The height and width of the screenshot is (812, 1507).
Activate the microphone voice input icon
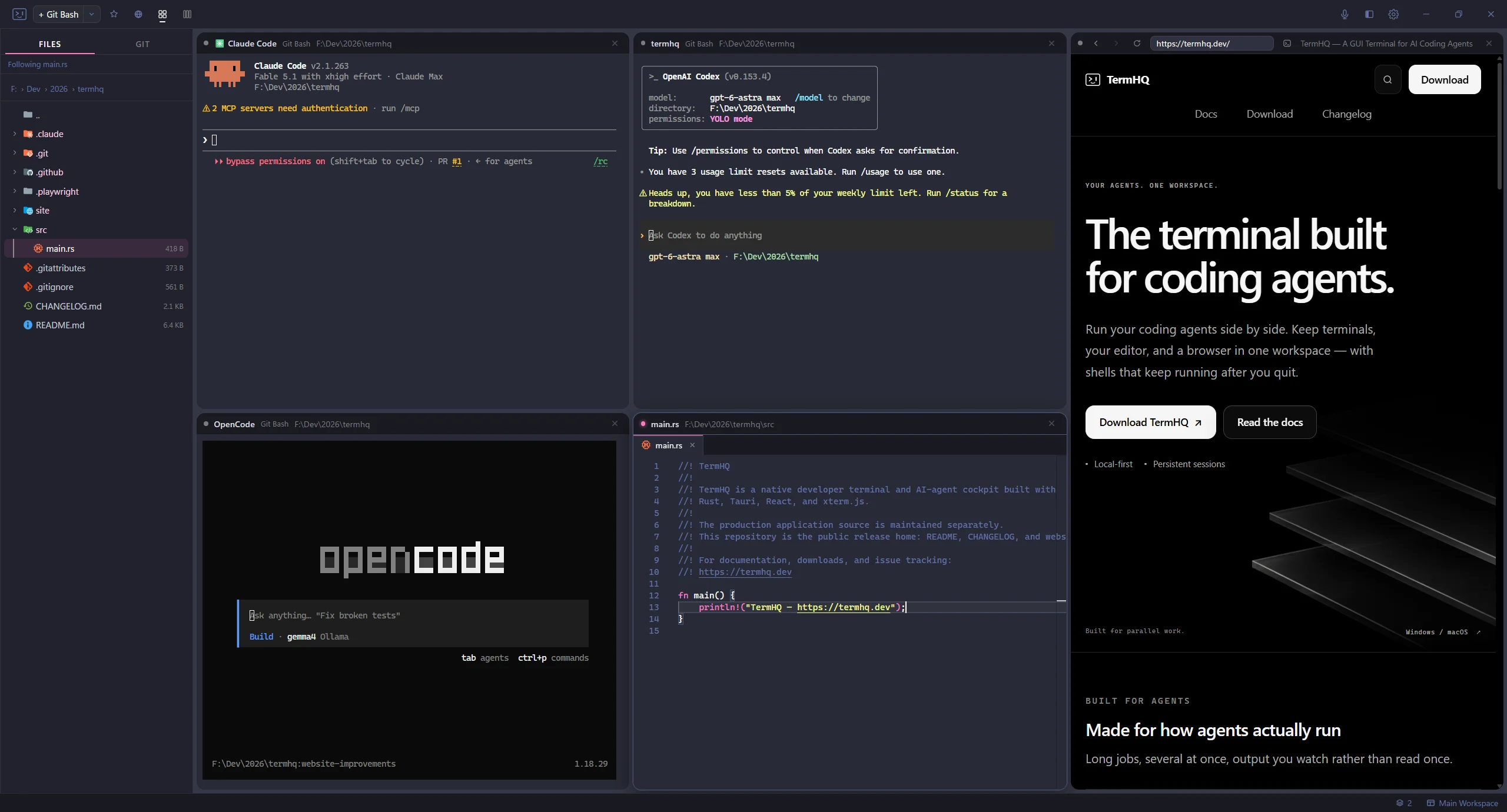[1345, 14]
